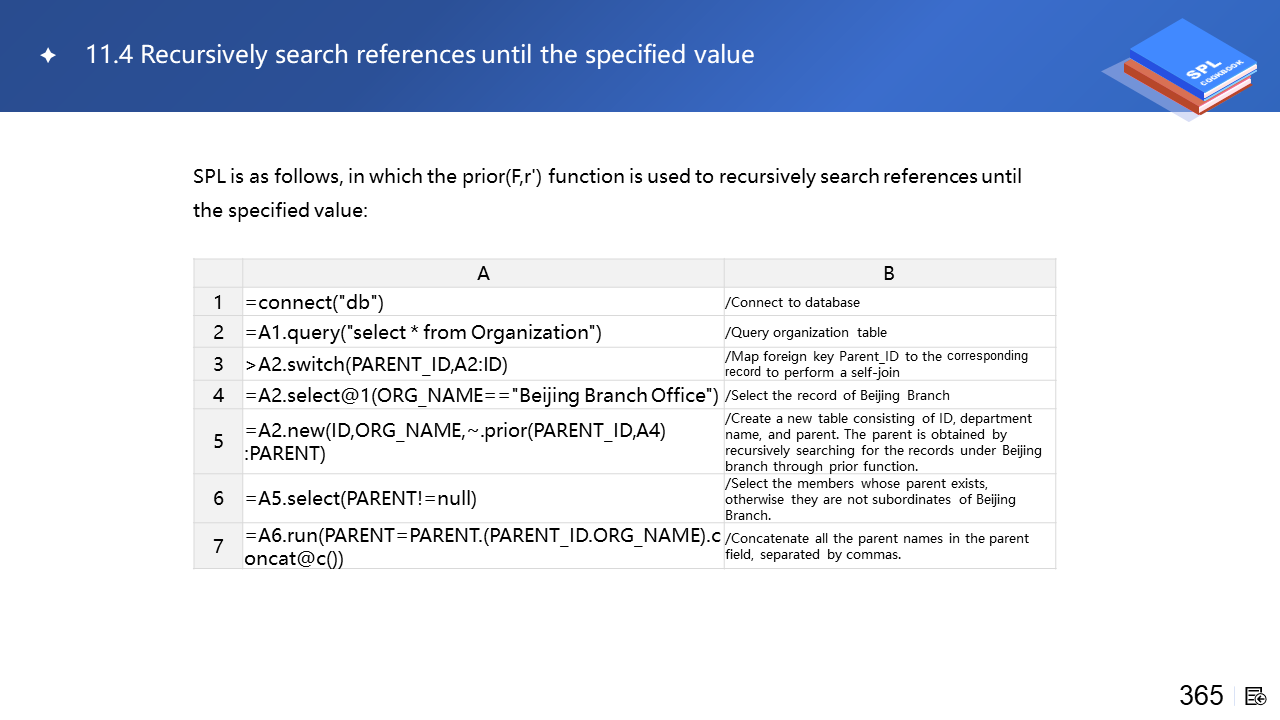Click the A6.run concat code cell
The width and height of the screenshot is (1280, 720).
(483, 546)
